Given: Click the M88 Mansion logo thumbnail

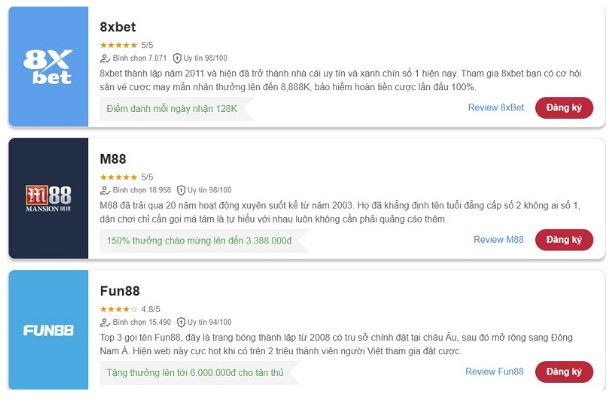Looking at the screenshot, I should [x=48, y=198].
